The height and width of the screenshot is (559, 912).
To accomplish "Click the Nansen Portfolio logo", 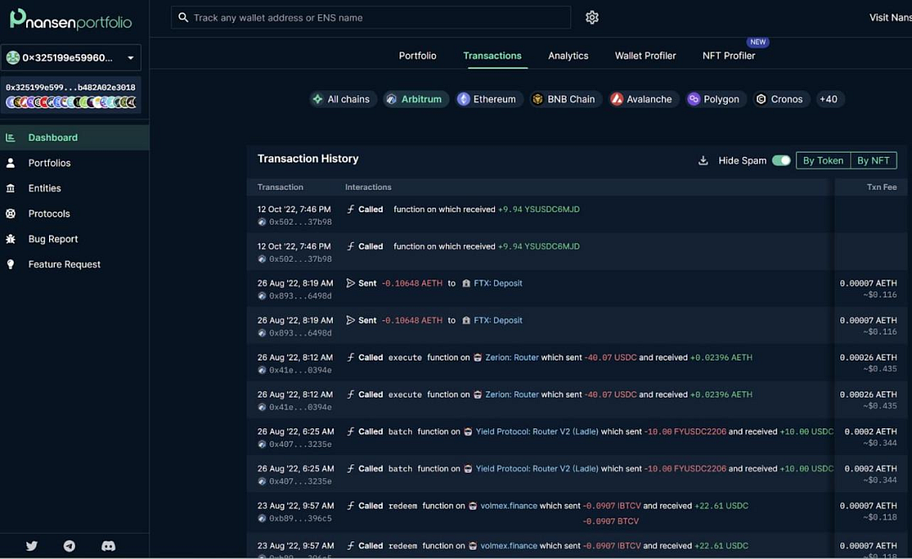I will (x=70, y=19).
